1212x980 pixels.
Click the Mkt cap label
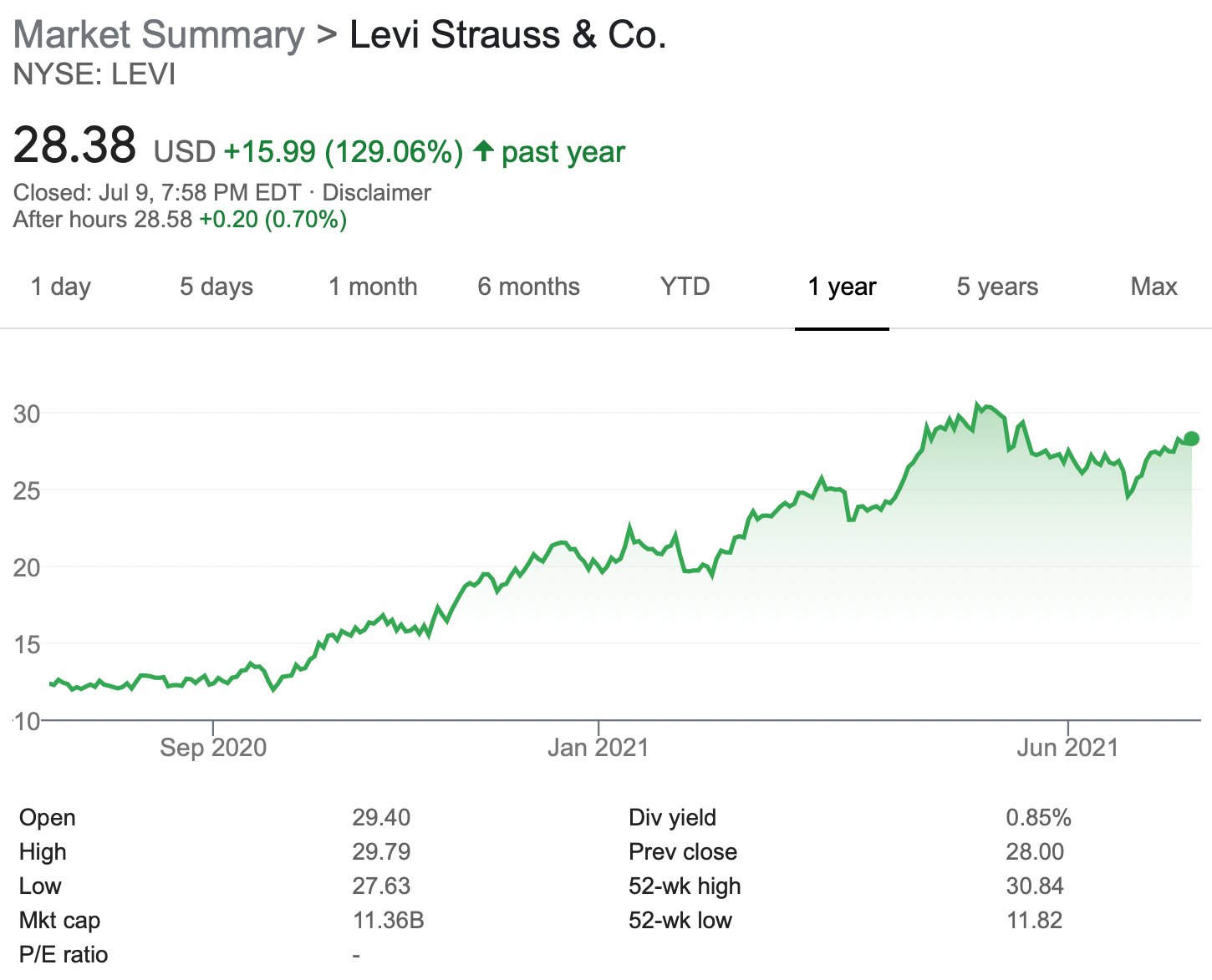tap(59, 920)
